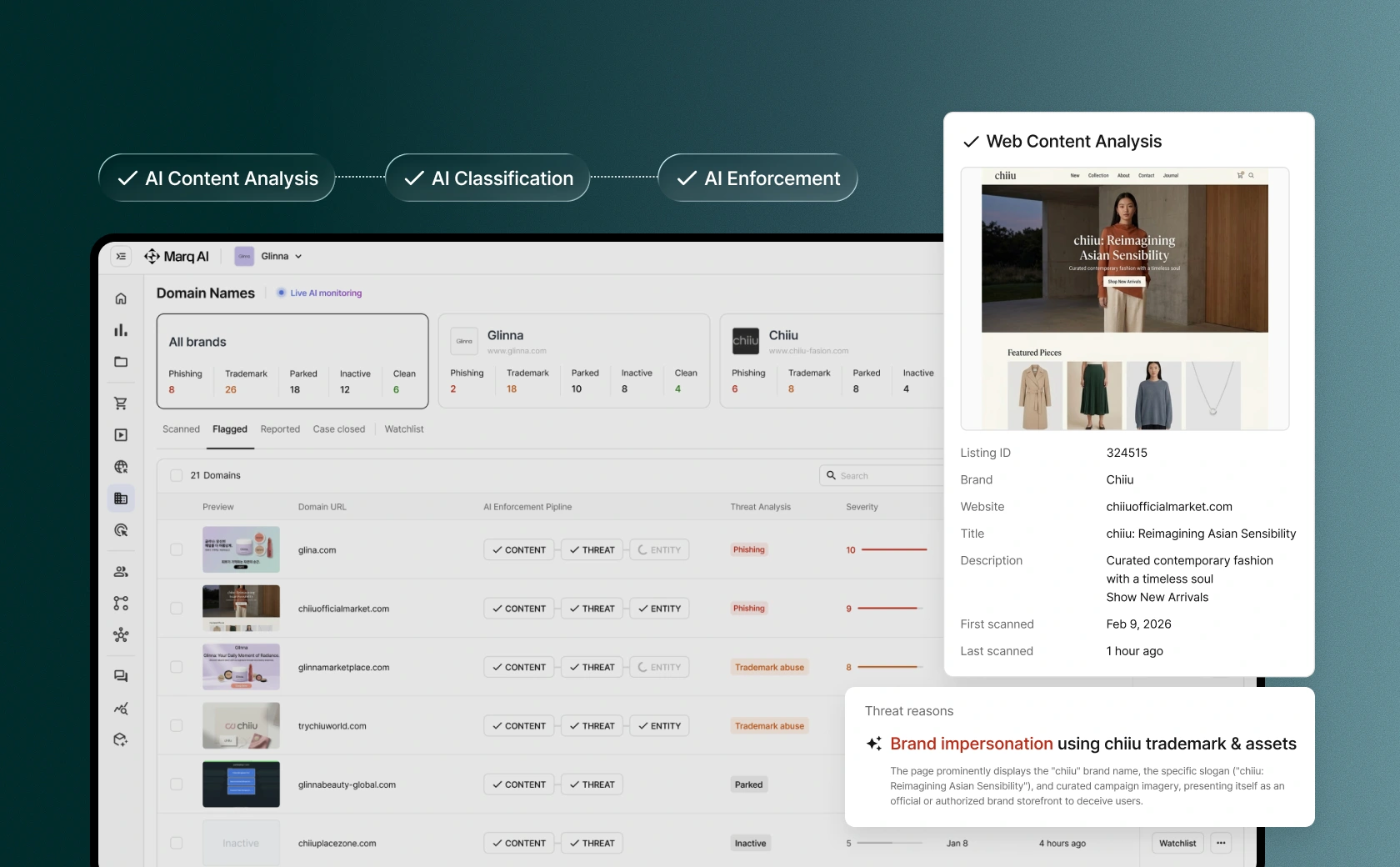
Task: Collapse the sidebar with the menu toggle icon
Action: pos(121,256)
